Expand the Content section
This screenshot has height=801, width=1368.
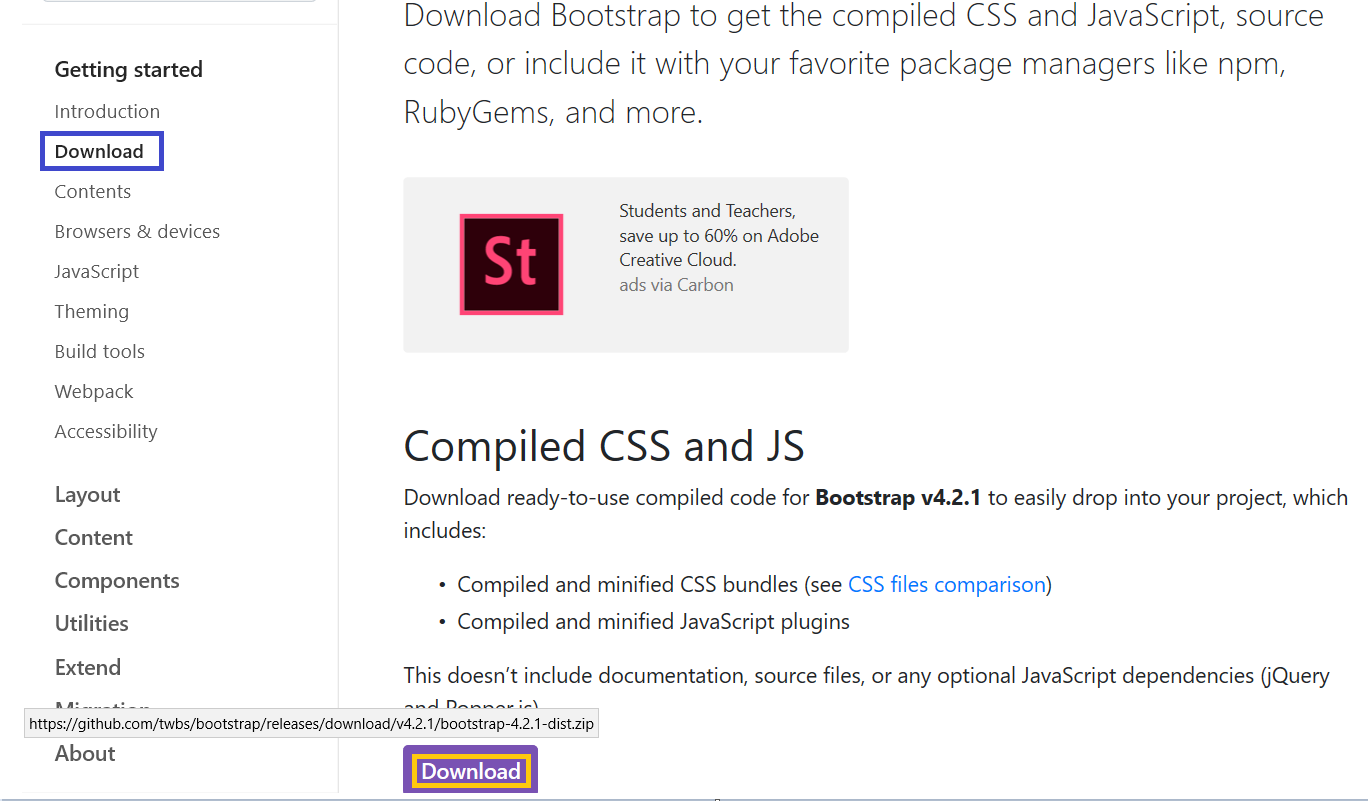tap(94, 537)
